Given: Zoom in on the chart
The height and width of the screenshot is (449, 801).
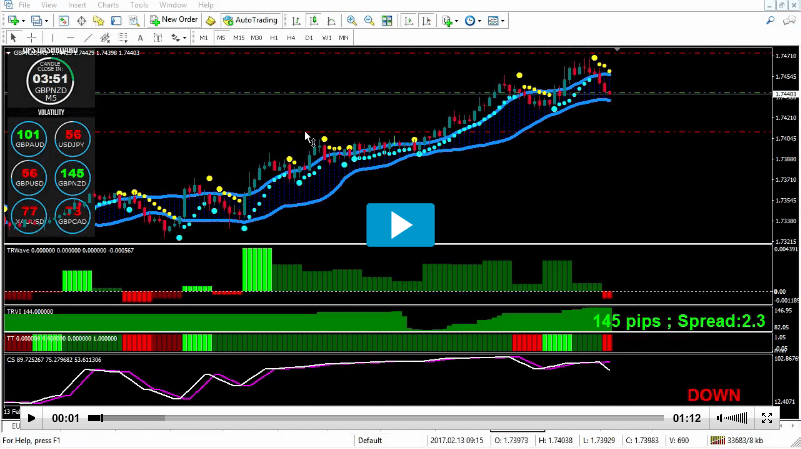Looking at the screenshot, I should pos(351,20).
